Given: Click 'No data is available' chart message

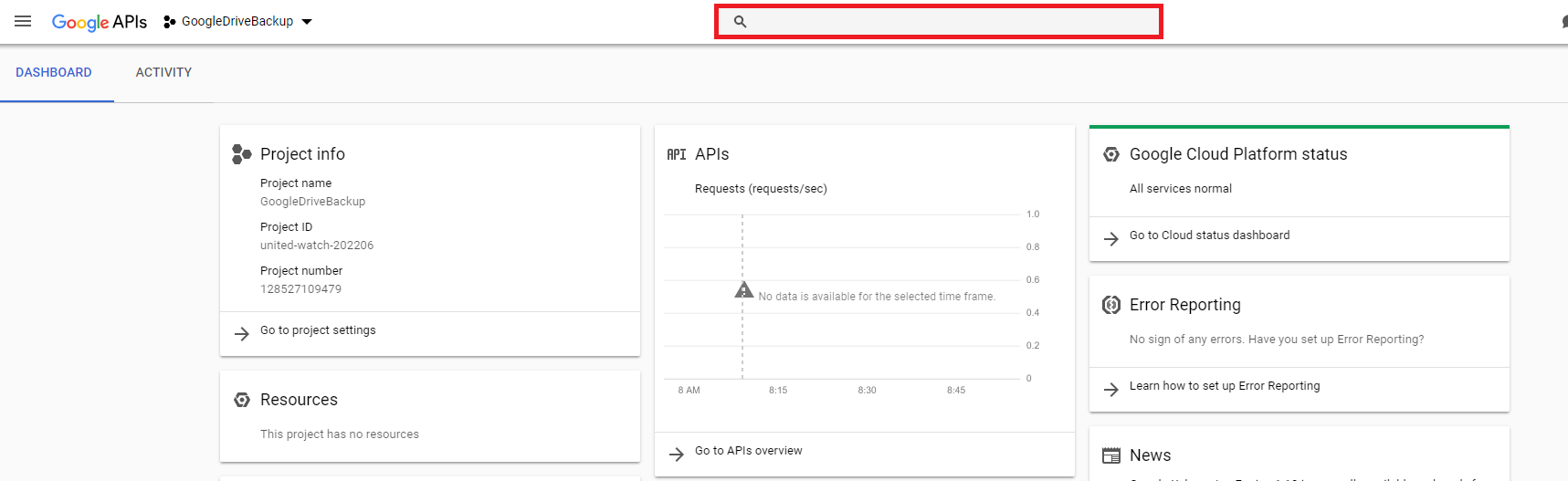Looking at the screenshot, I should click(x=877, y=297).
